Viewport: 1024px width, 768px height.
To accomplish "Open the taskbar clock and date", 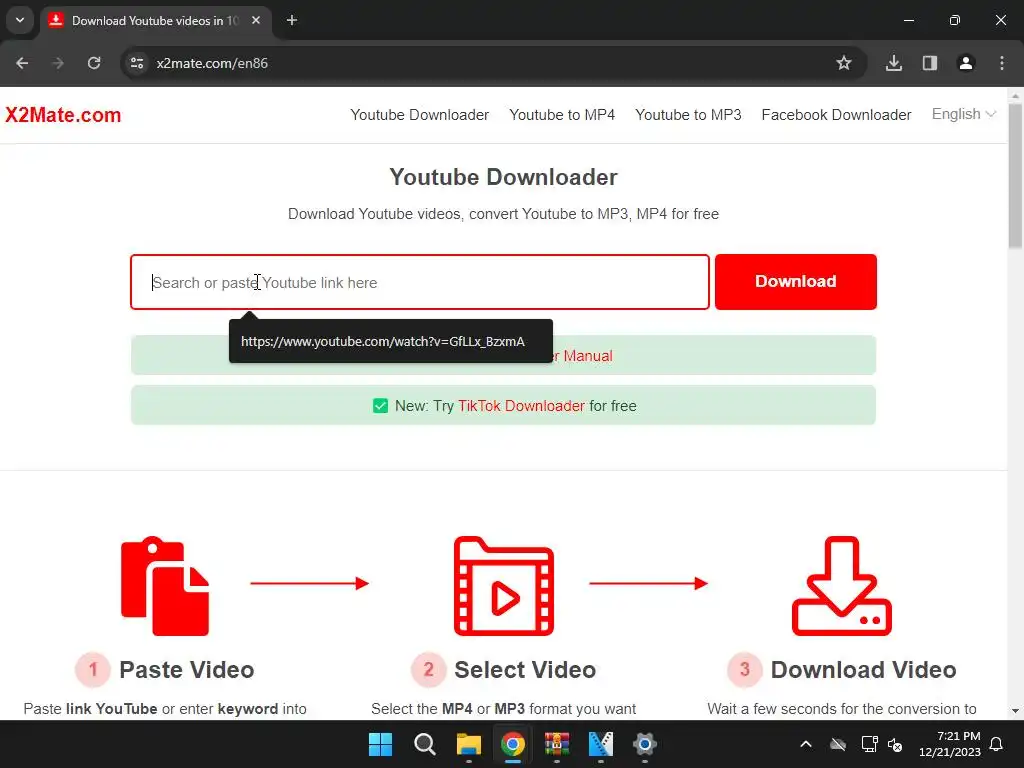I will pyautogui.click(x=950, y=744).
